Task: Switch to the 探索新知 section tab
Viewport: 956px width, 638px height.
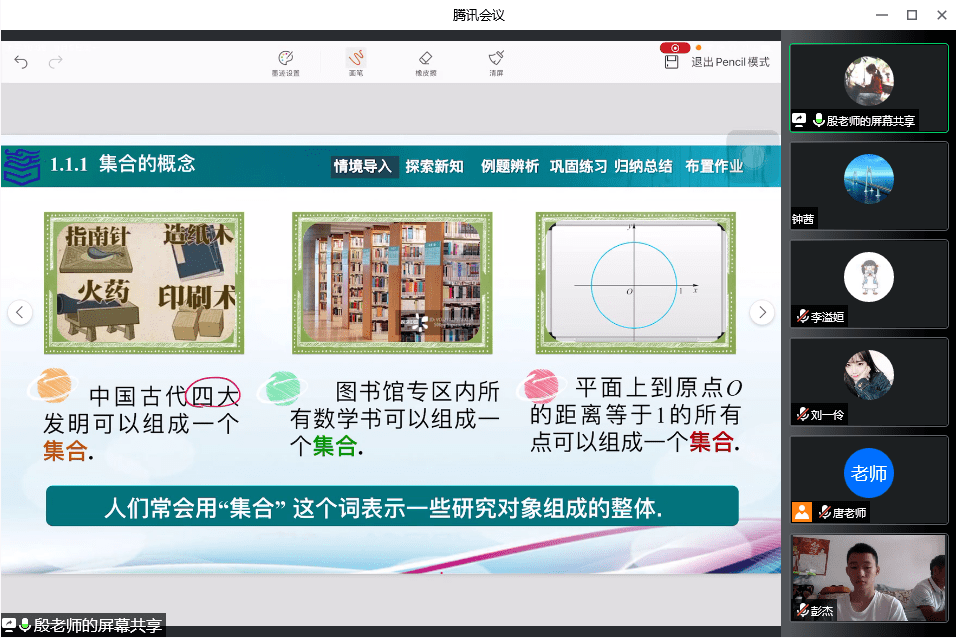Action: coord(434,167)
